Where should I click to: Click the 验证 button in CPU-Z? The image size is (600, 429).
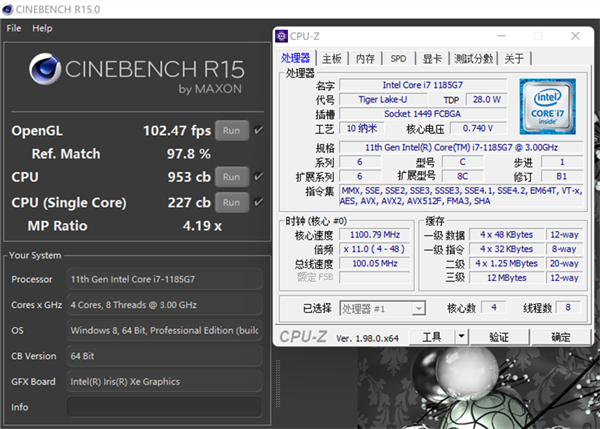click(499, 338)
